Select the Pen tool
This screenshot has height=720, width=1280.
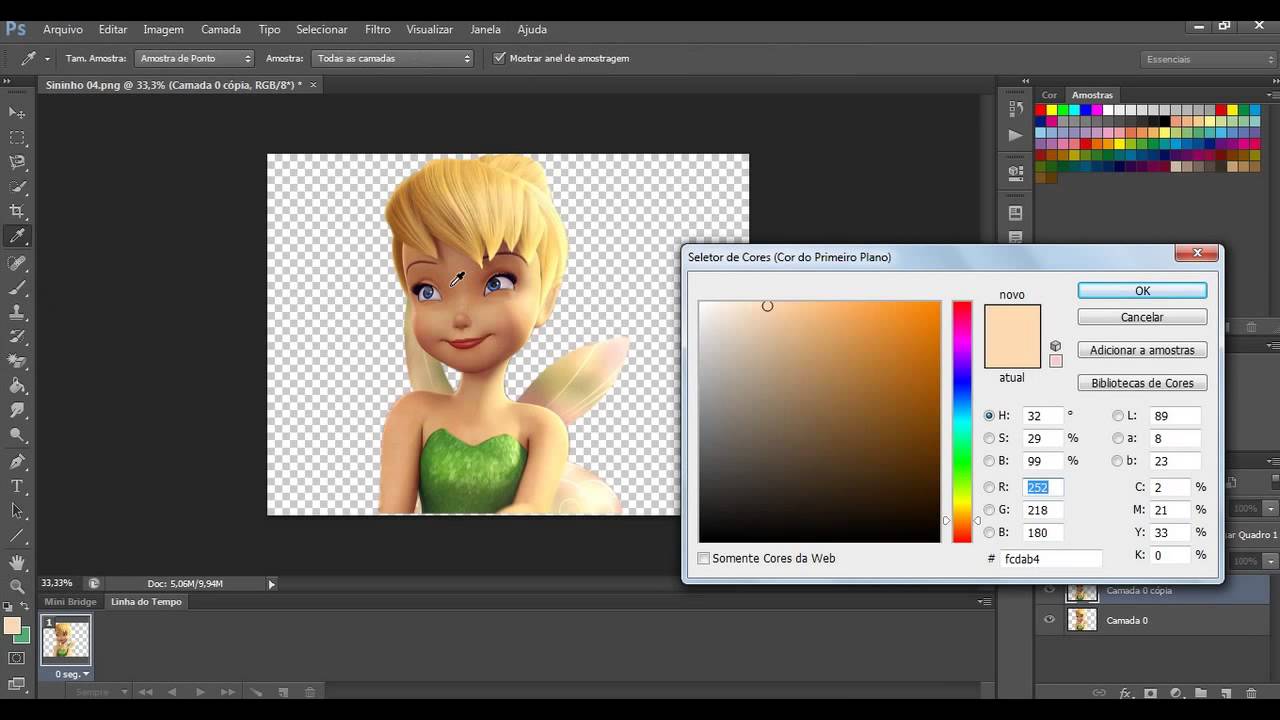point(17,462)
